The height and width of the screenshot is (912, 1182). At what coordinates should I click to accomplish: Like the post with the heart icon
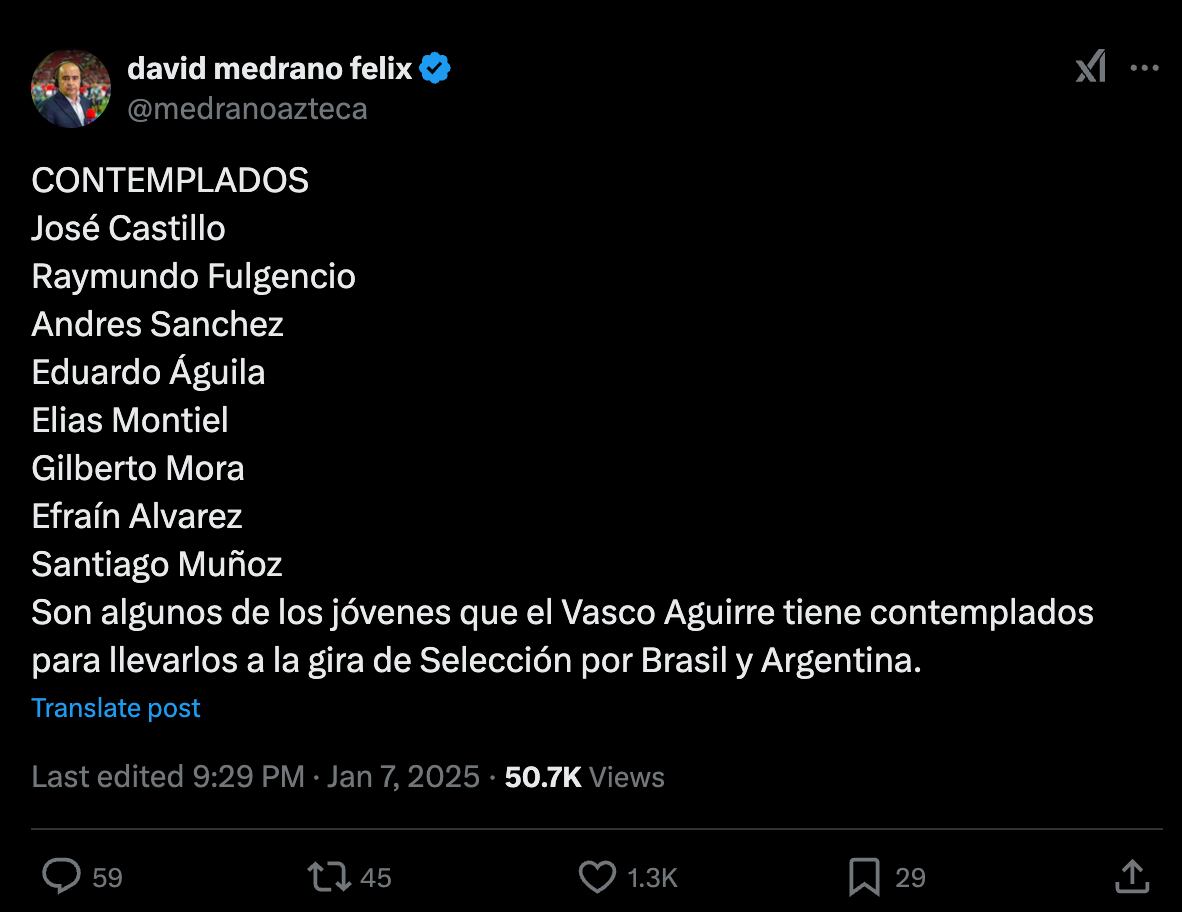(597, 877)
